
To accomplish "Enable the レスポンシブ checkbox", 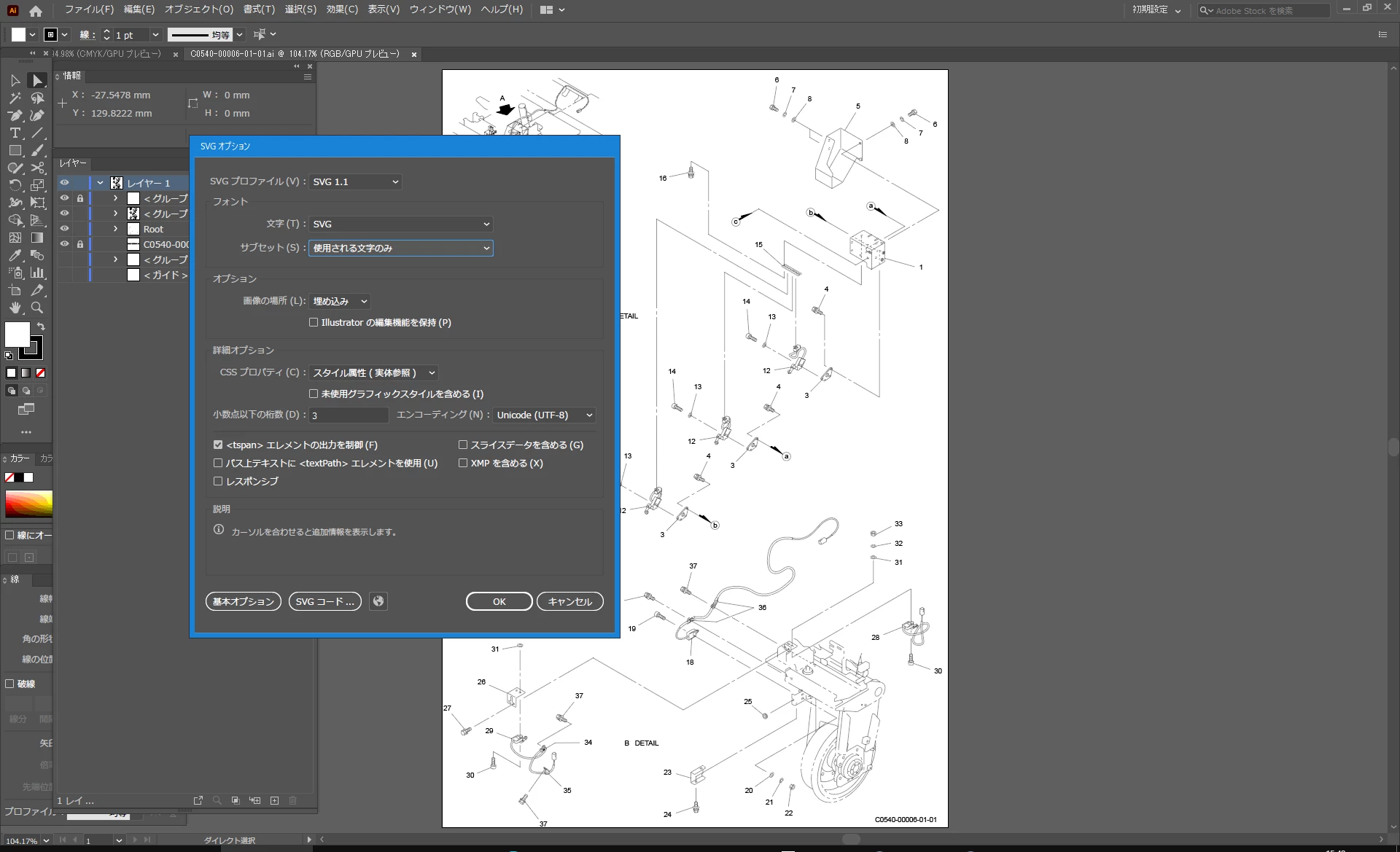I will tap(218, 481).
